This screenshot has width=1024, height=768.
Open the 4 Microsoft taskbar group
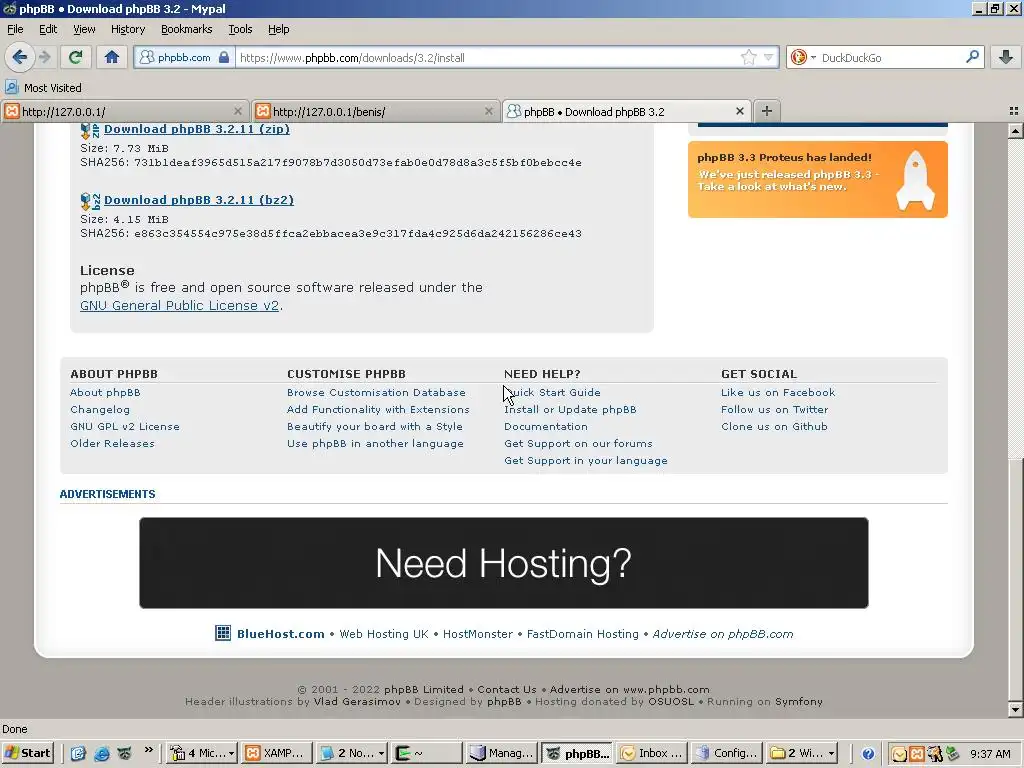tap(201, 753)
